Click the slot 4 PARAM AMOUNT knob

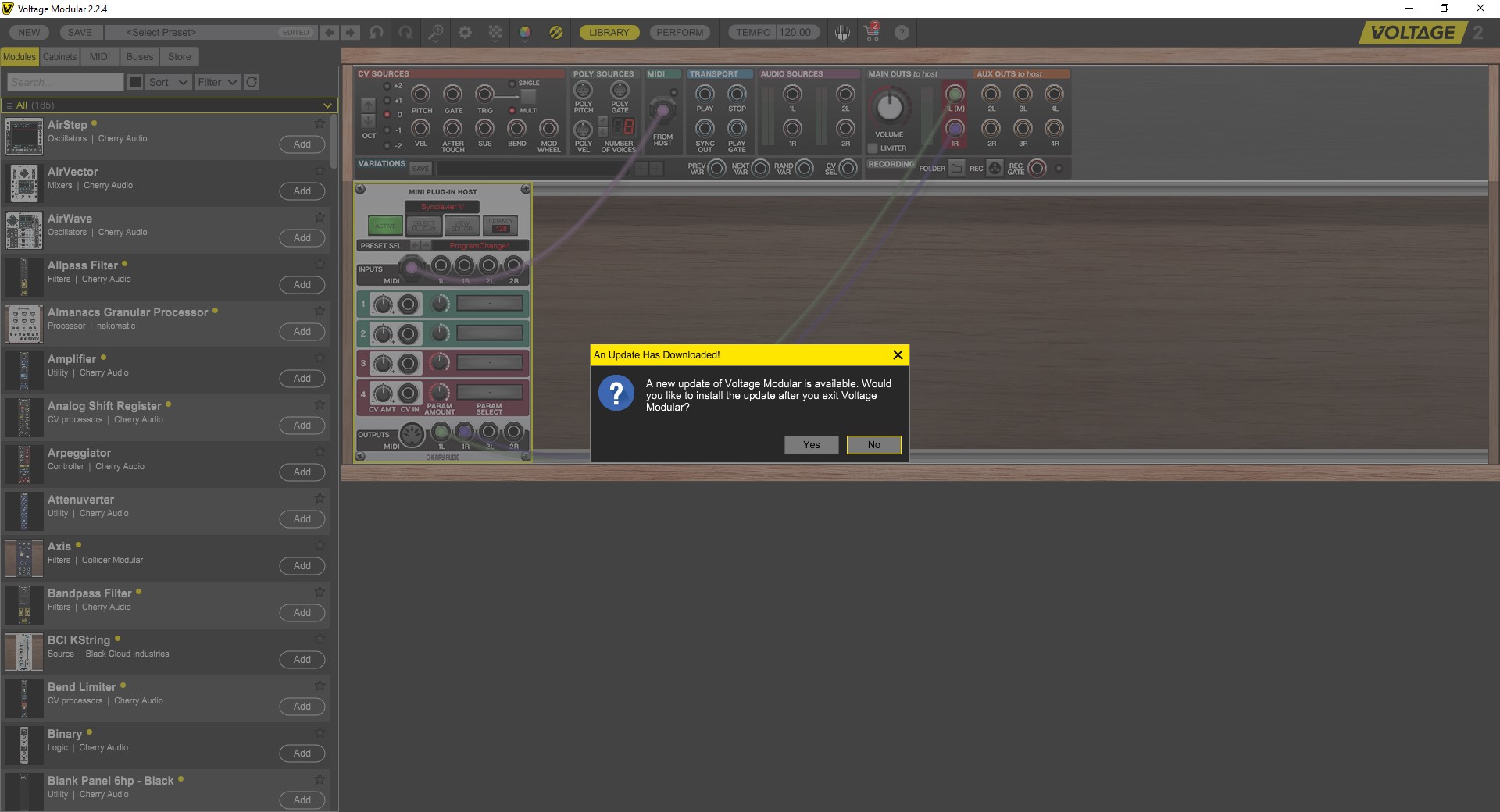[440, 391]
